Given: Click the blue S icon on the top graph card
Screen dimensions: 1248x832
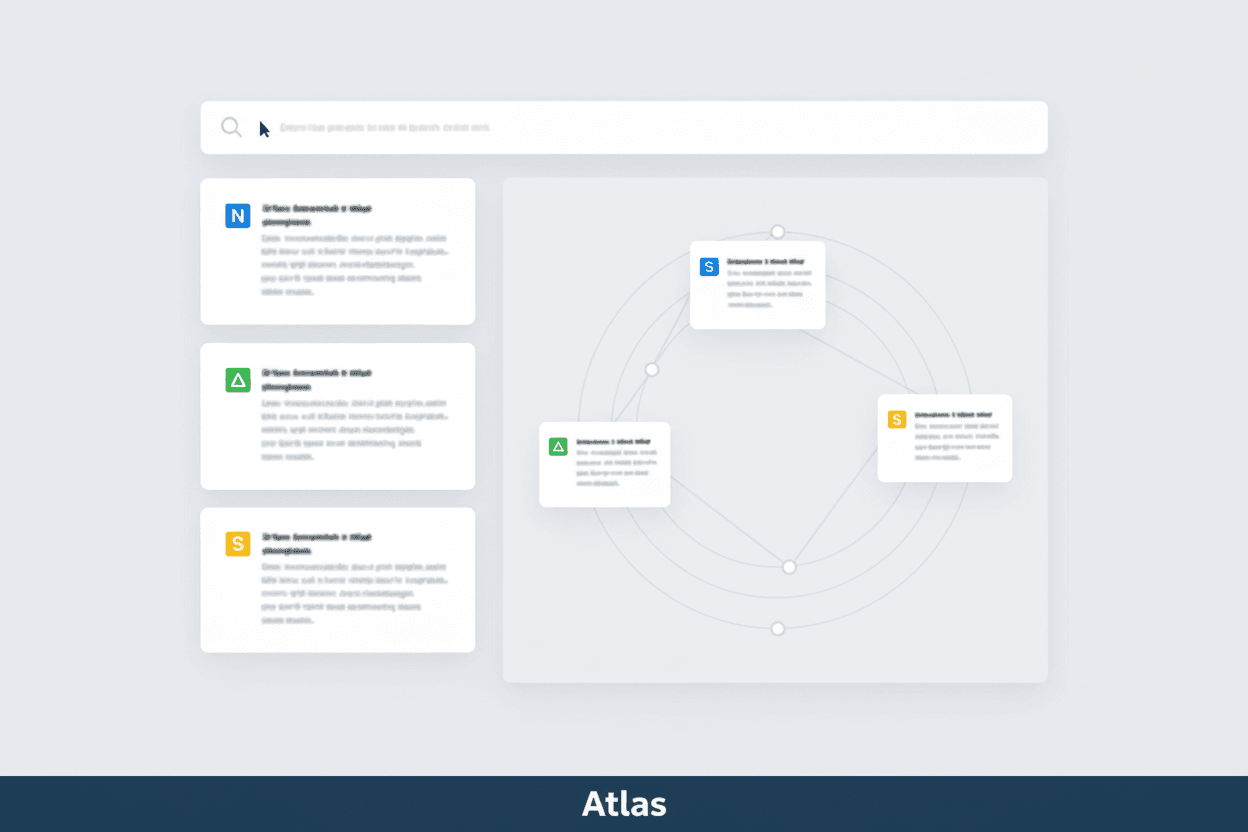Looking at the screenshot, I should pos(709,266).
